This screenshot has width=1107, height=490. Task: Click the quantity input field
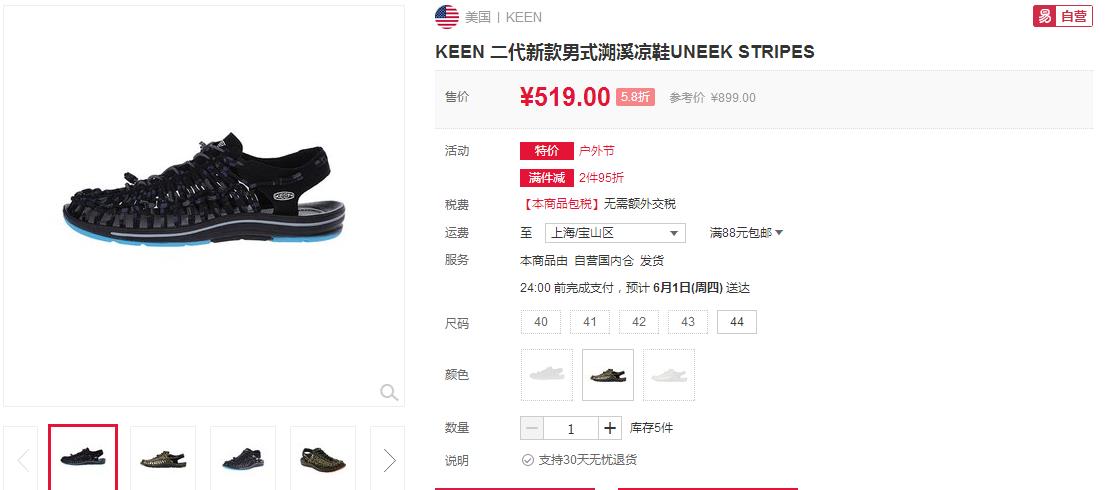[571, 428]
